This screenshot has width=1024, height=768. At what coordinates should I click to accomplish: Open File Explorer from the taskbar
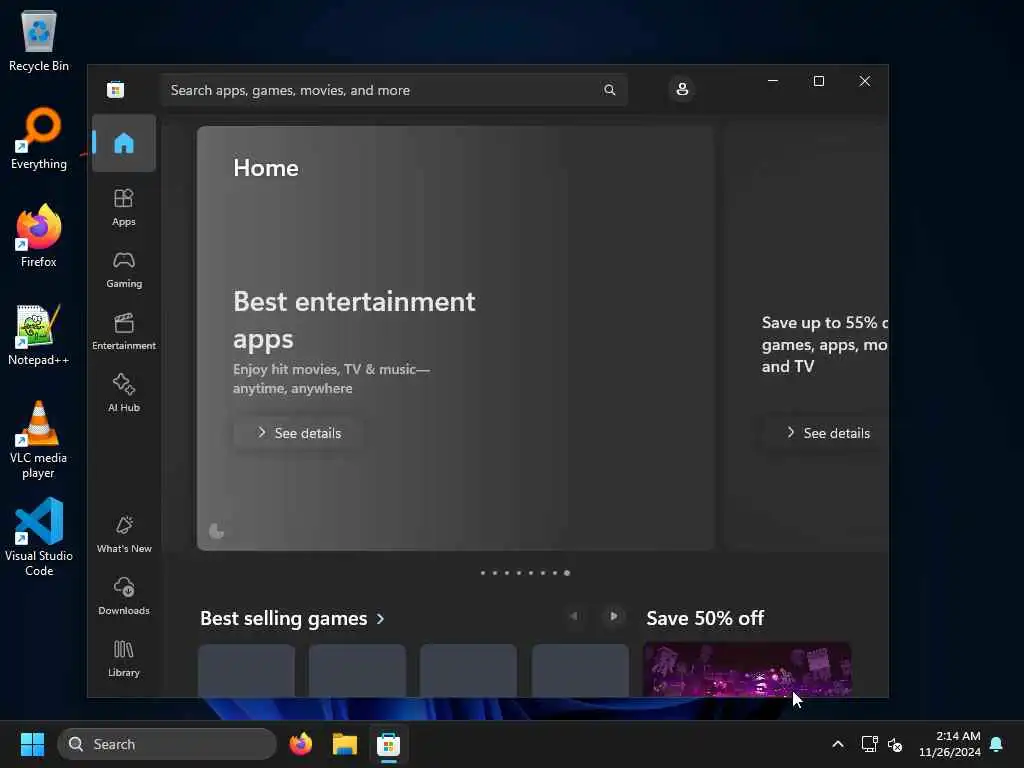[345, 744]
